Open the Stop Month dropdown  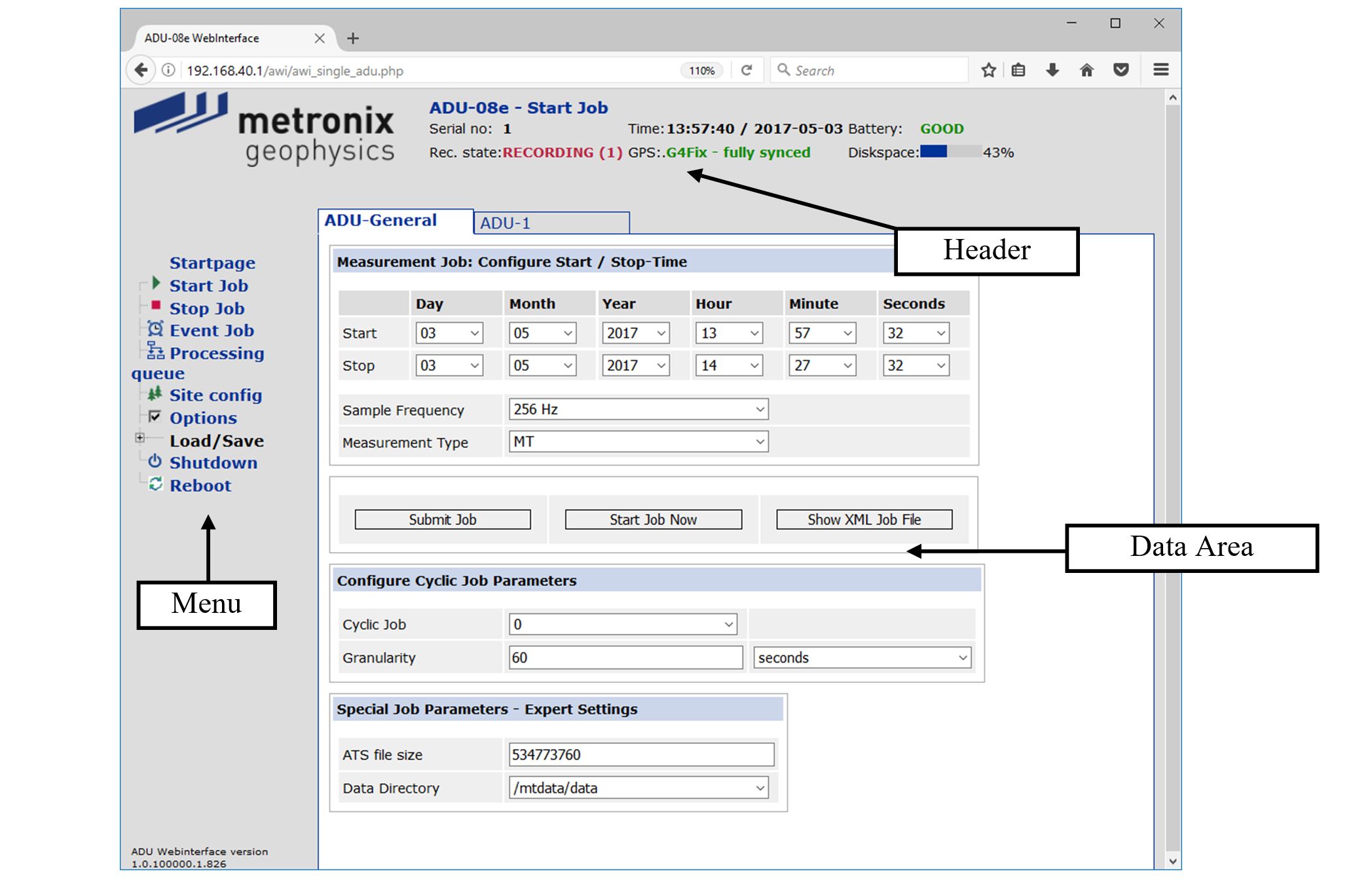543,365
